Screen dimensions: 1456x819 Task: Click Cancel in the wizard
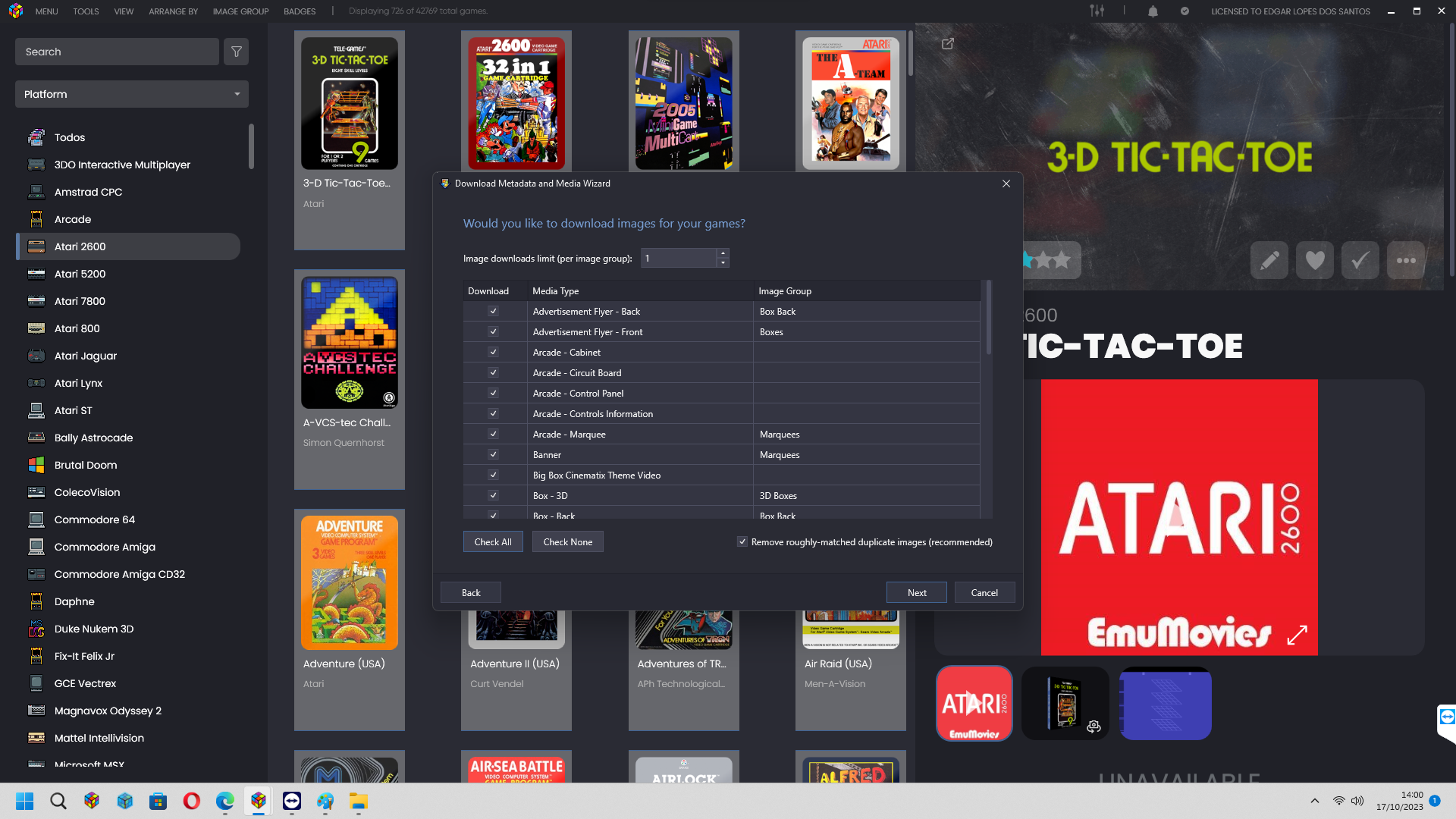pos(984,592)
